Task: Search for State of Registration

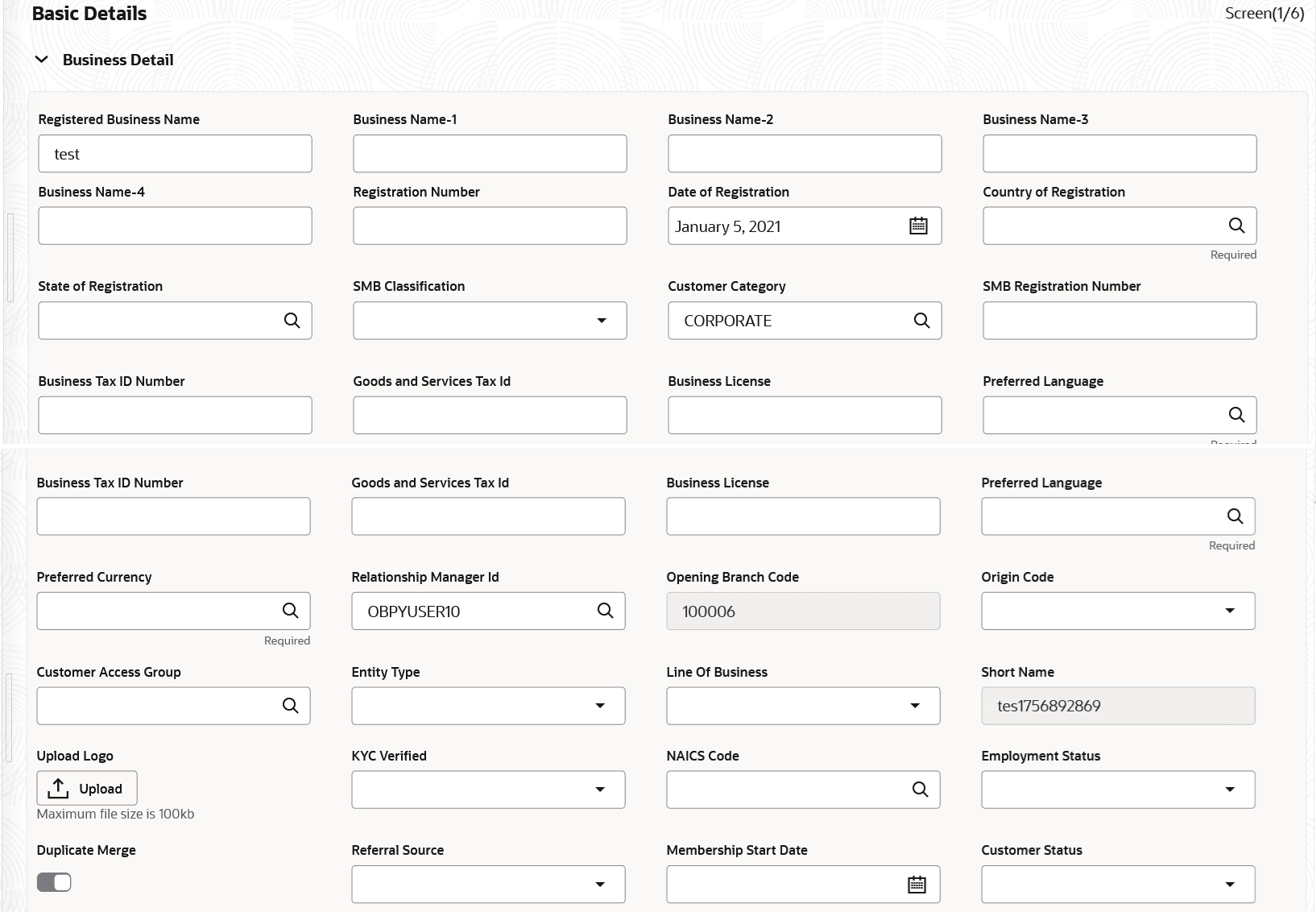Action: 292,321
